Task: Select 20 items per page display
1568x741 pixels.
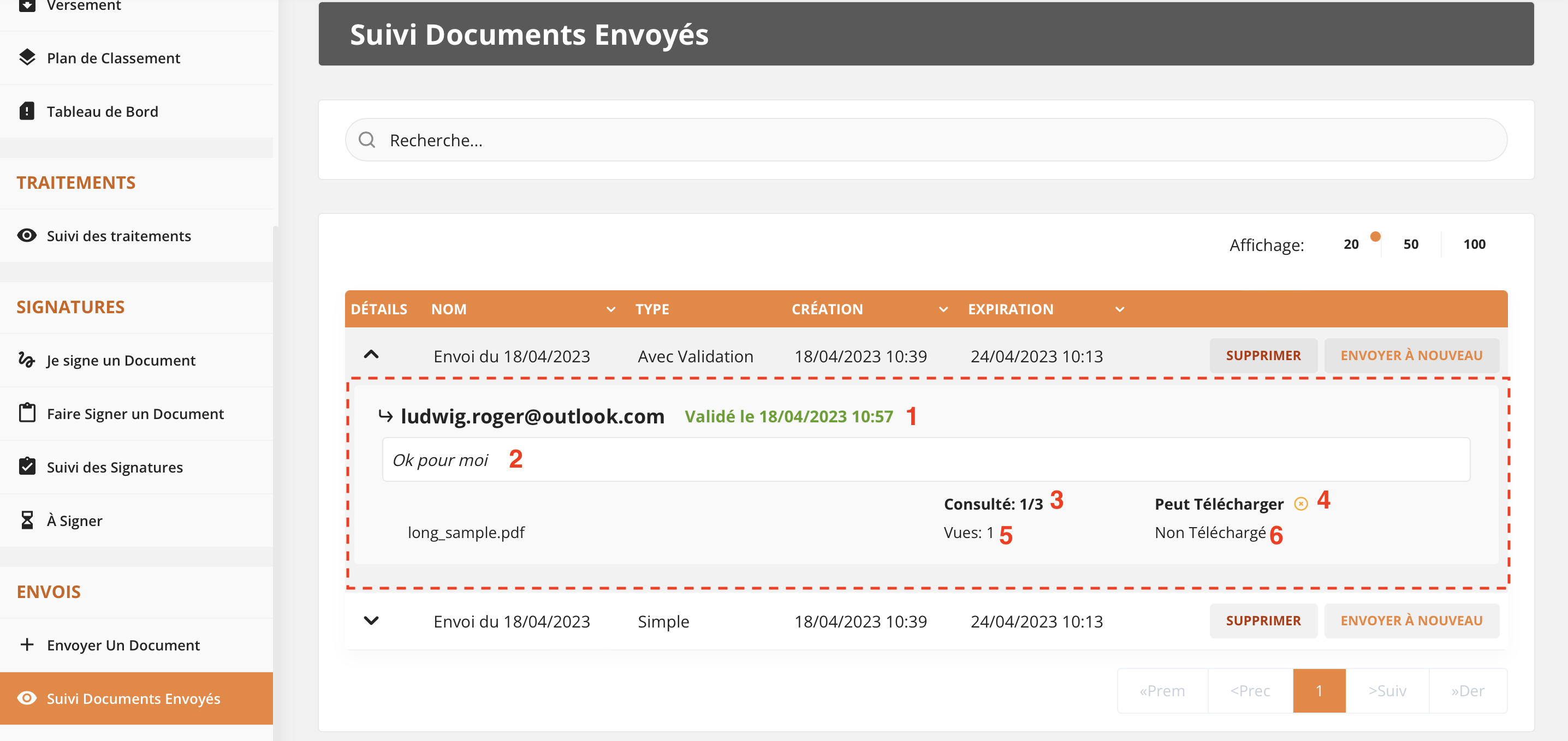Action: pos(1351,244)
